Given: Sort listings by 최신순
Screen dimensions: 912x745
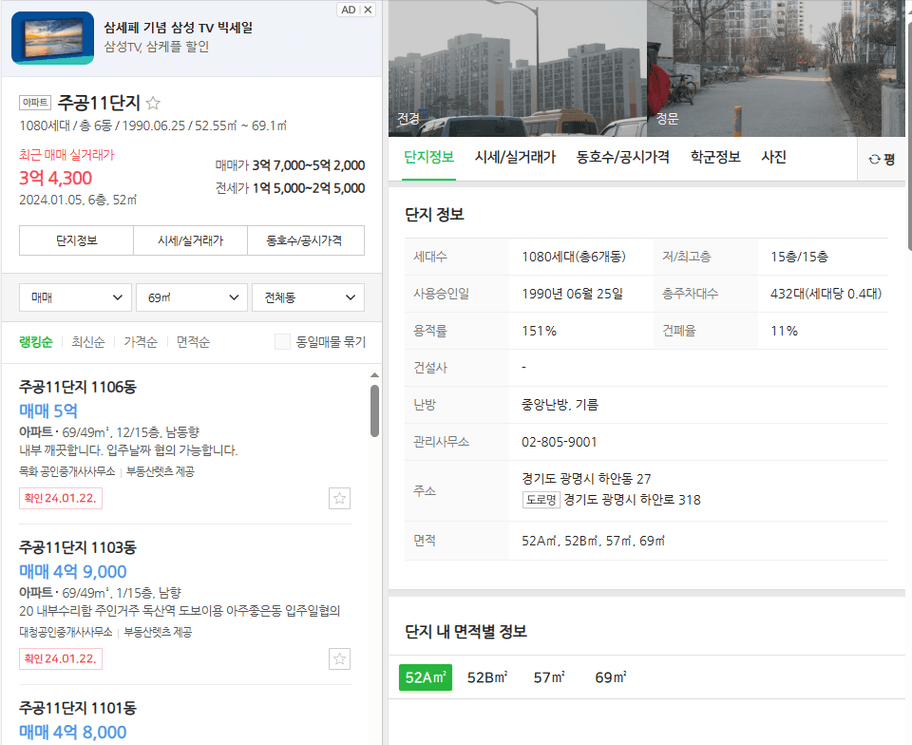Looking at the screenshot, I should coord(88,342).
